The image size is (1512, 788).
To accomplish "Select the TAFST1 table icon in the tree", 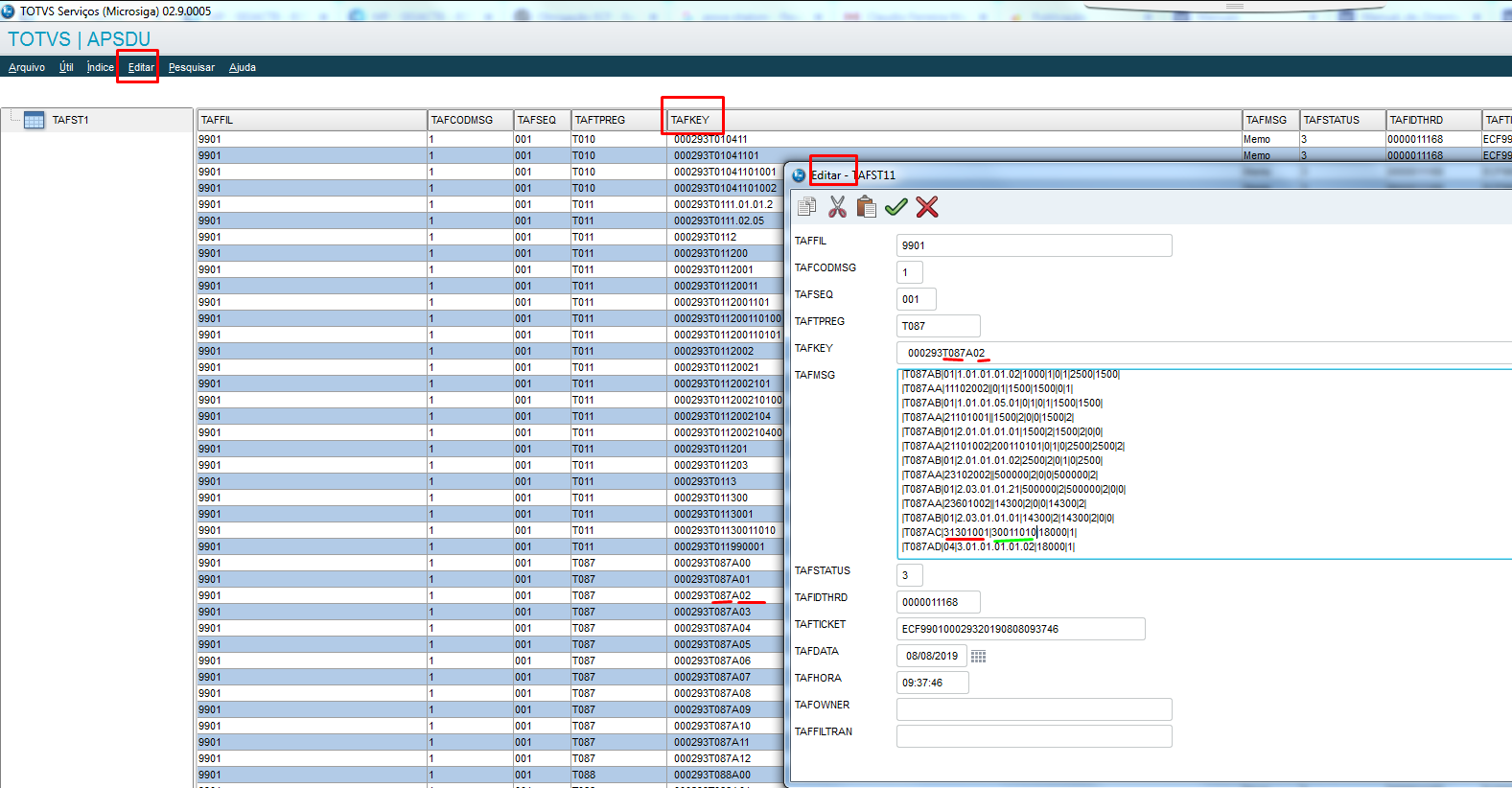I will [x=34, y=120].
